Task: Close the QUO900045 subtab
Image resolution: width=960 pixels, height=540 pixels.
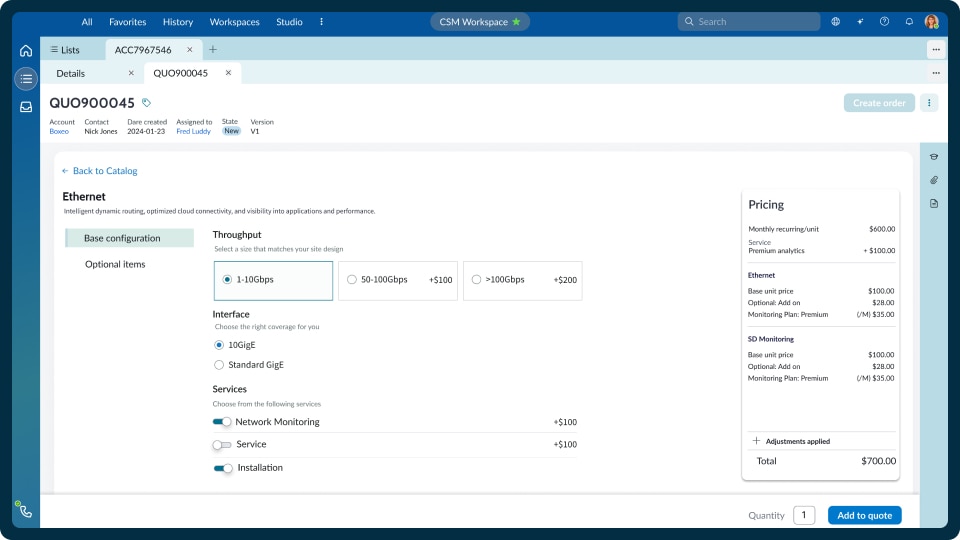Action: click(x=228, y=73)
